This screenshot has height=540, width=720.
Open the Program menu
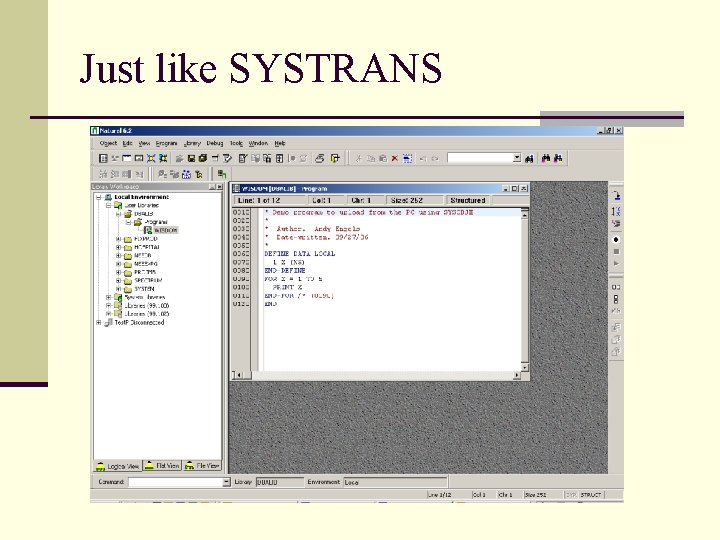(x=166, y=143)
